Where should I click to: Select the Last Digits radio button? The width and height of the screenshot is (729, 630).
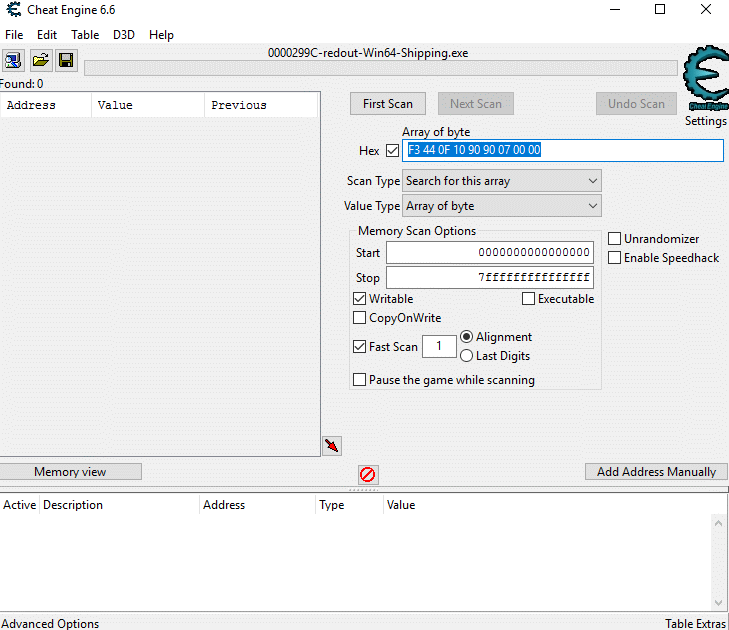467,356
